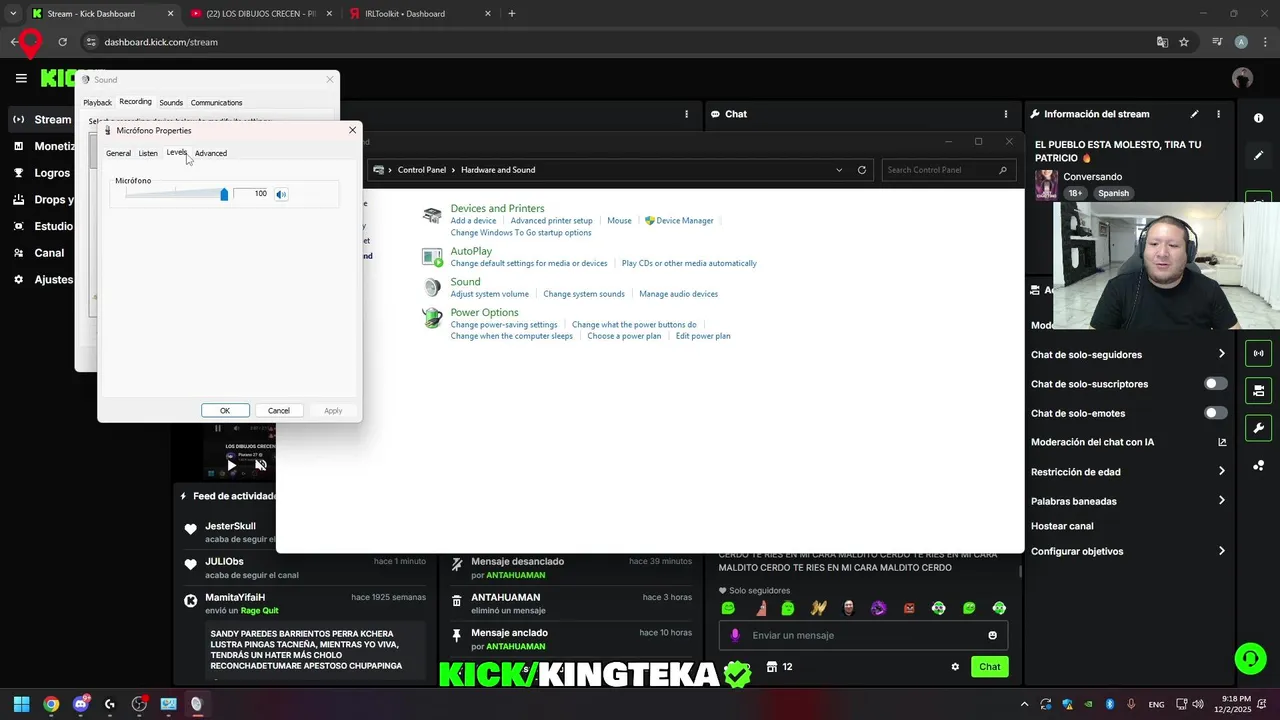Click the Enviar un mensaje chat input
The width and height of the screenshot is (1280, 720).
point(863,635)
